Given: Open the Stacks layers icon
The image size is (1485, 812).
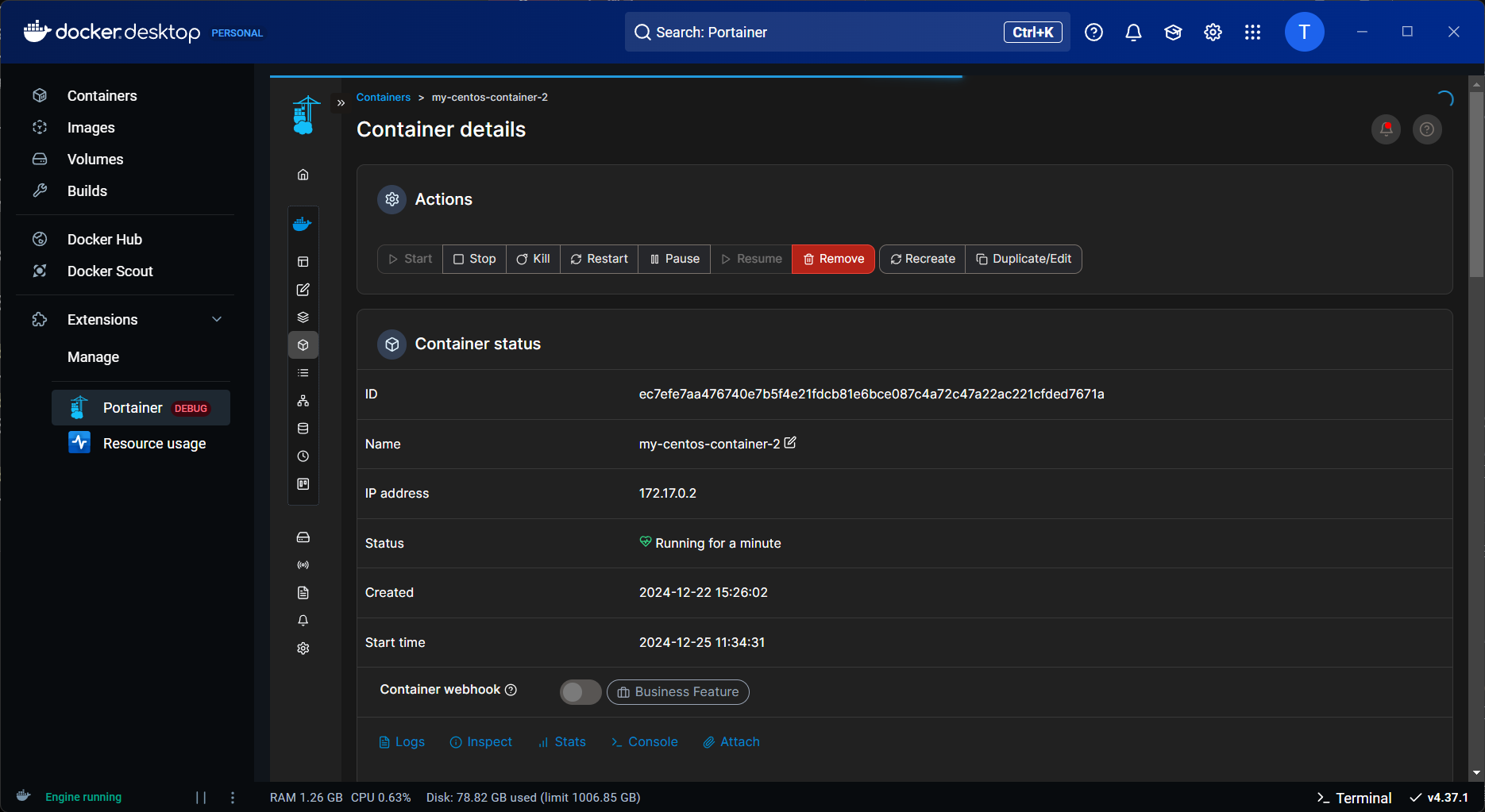Looking at the screenshot, I should click(303, 317).
